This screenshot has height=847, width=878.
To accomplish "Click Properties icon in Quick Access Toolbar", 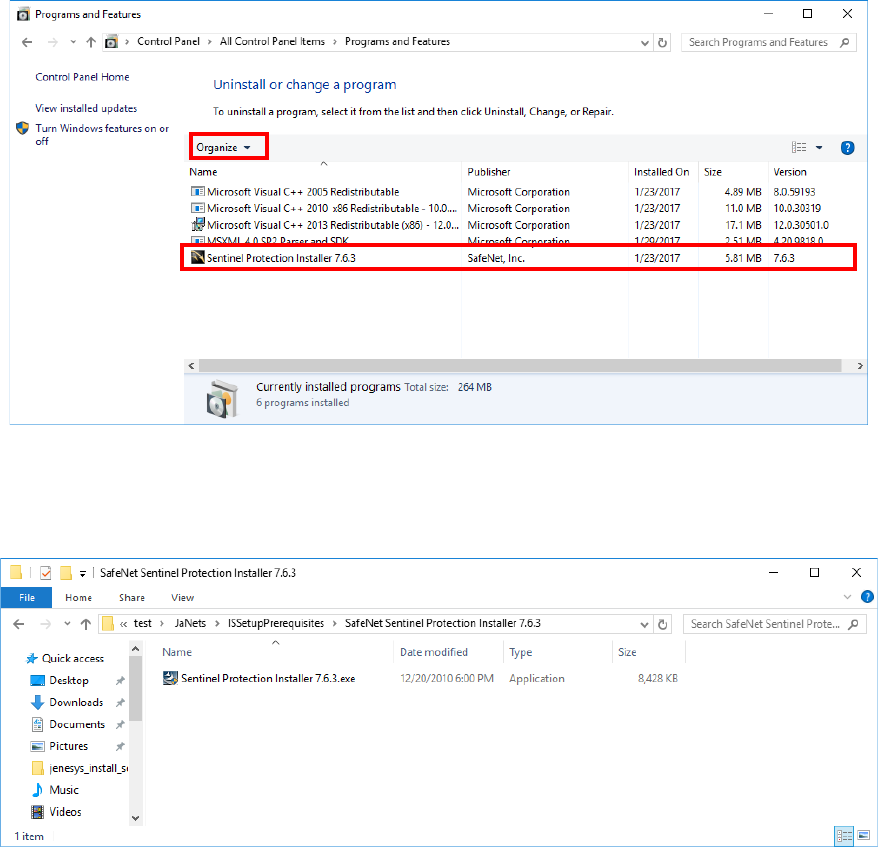I will (46, 573).
